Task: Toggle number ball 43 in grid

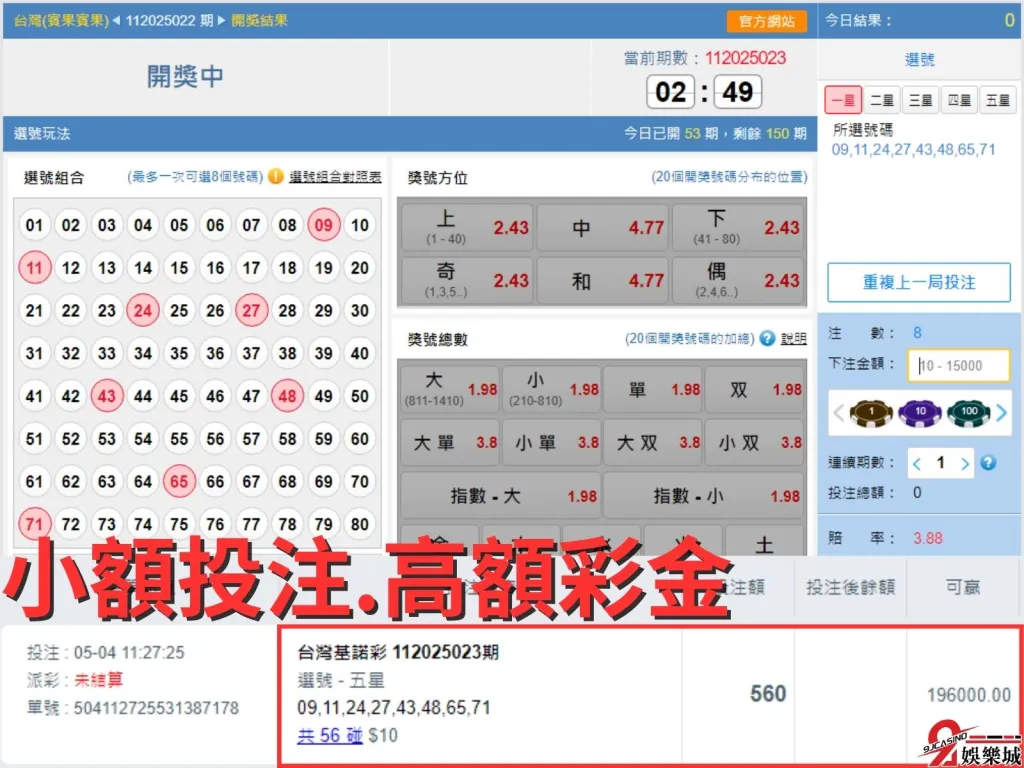Action: pos(107,396)
